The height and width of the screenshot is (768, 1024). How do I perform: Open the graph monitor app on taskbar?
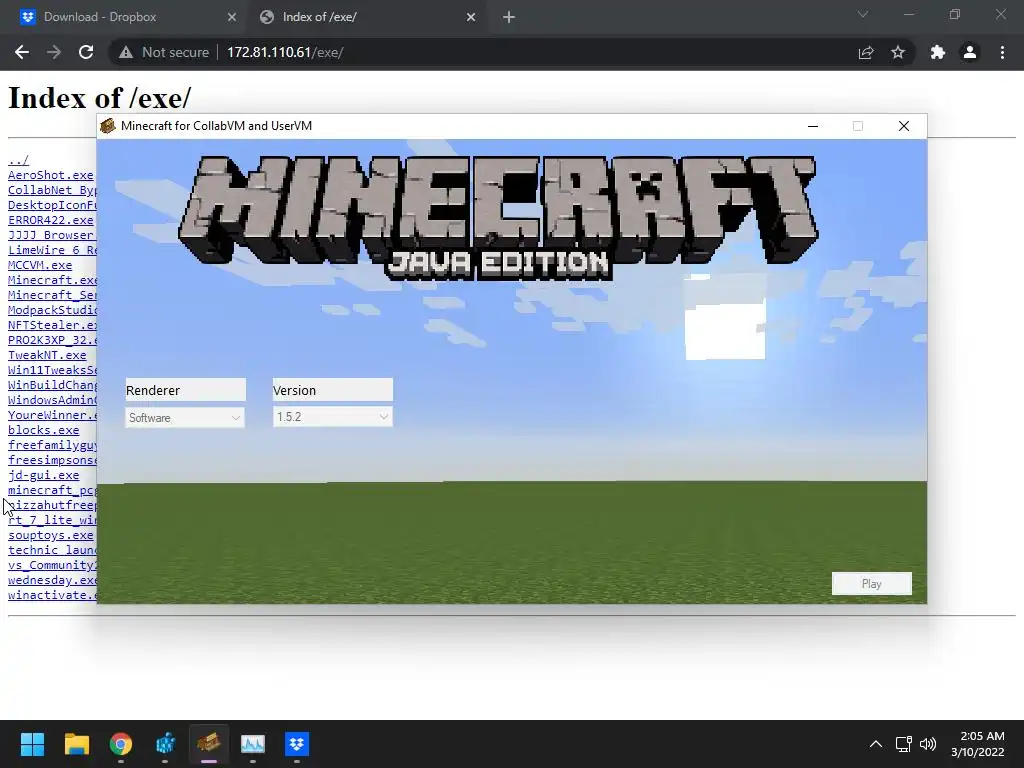click(253, 744)
